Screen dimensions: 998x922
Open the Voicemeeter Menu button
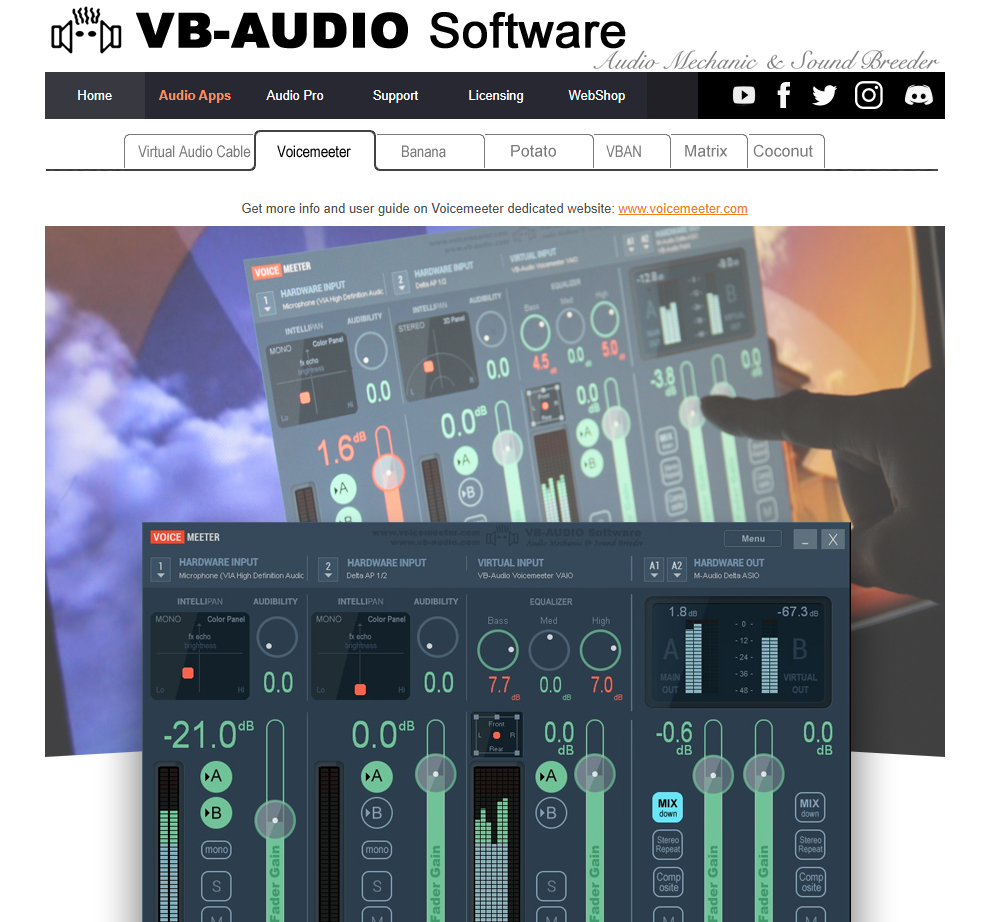tap(753, 538)
